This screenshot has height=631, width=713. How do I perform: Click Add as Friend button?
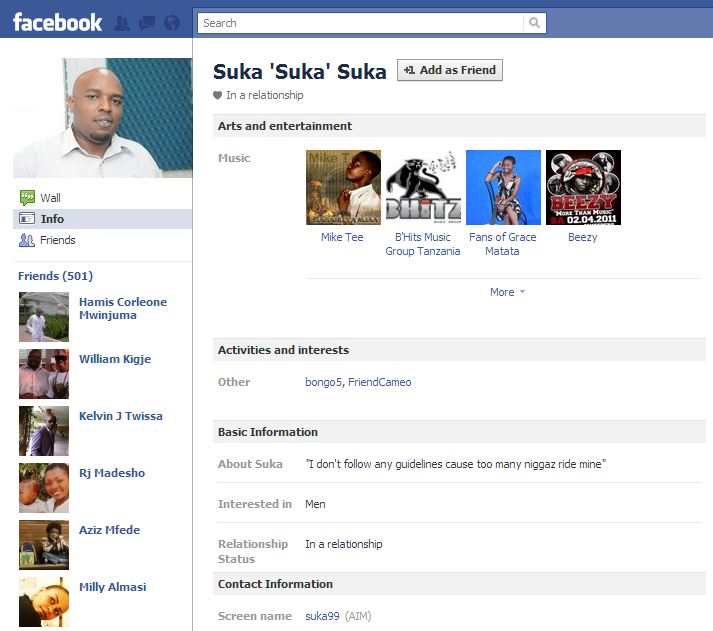click(x=450, y=70)
